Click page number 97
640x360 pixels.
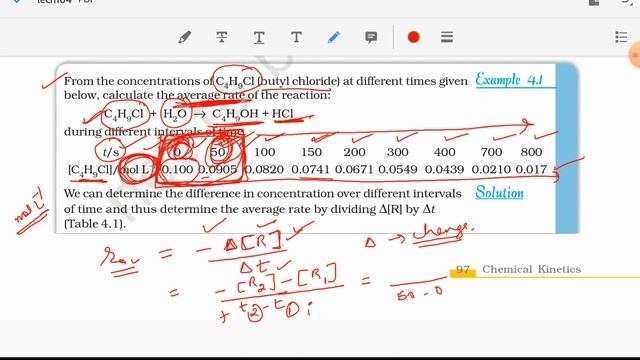(x=463, y=269)
